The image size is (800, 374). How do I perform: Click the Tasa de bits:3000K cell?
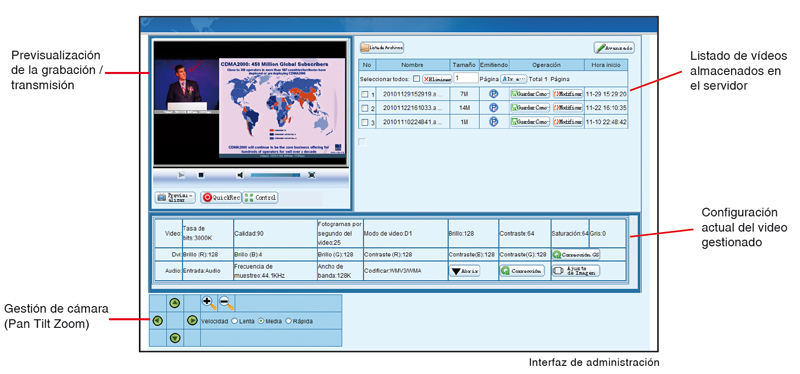coord(207,234)
